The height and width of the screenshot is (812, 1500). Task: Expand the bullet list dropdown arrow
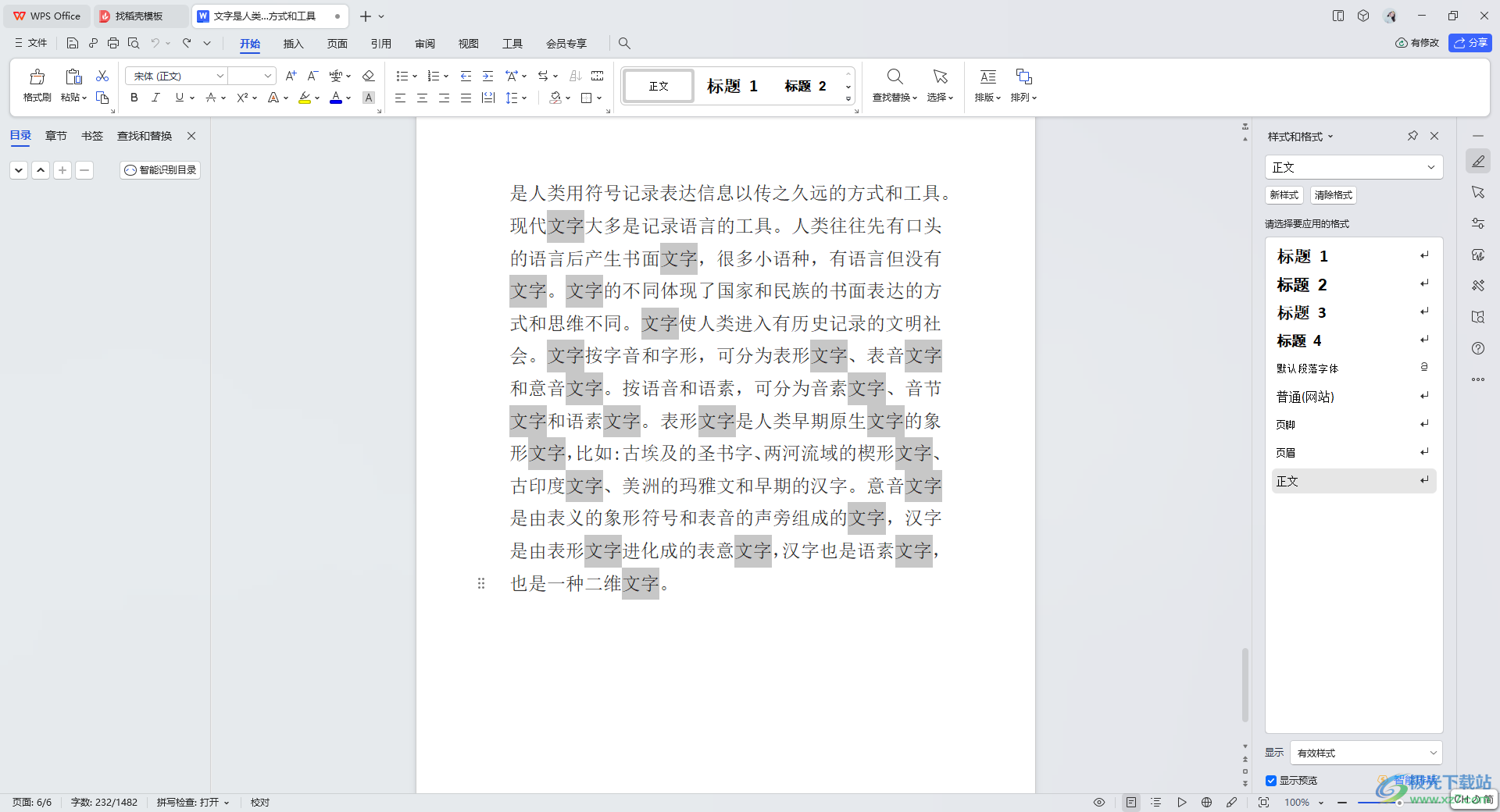pos(415,77)
